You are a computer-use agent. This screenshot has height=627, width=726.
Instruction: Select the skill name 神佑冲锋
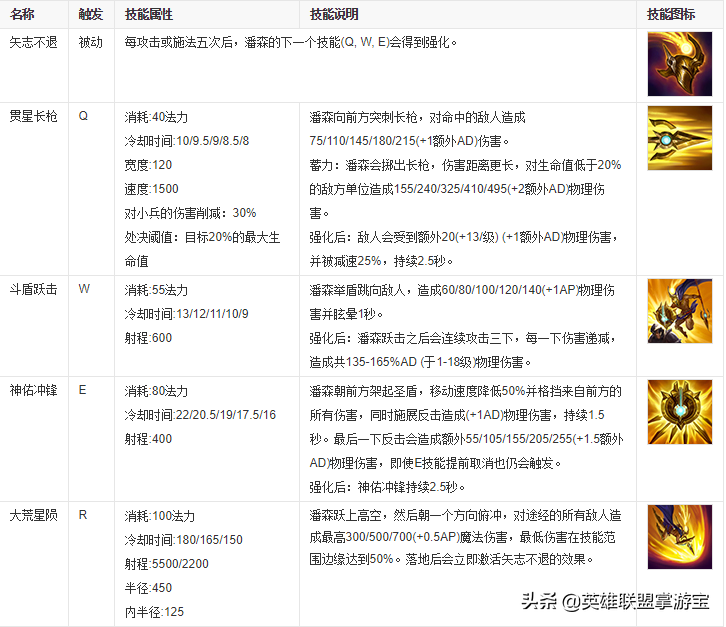pyautogui.click(x=34, y=390)
